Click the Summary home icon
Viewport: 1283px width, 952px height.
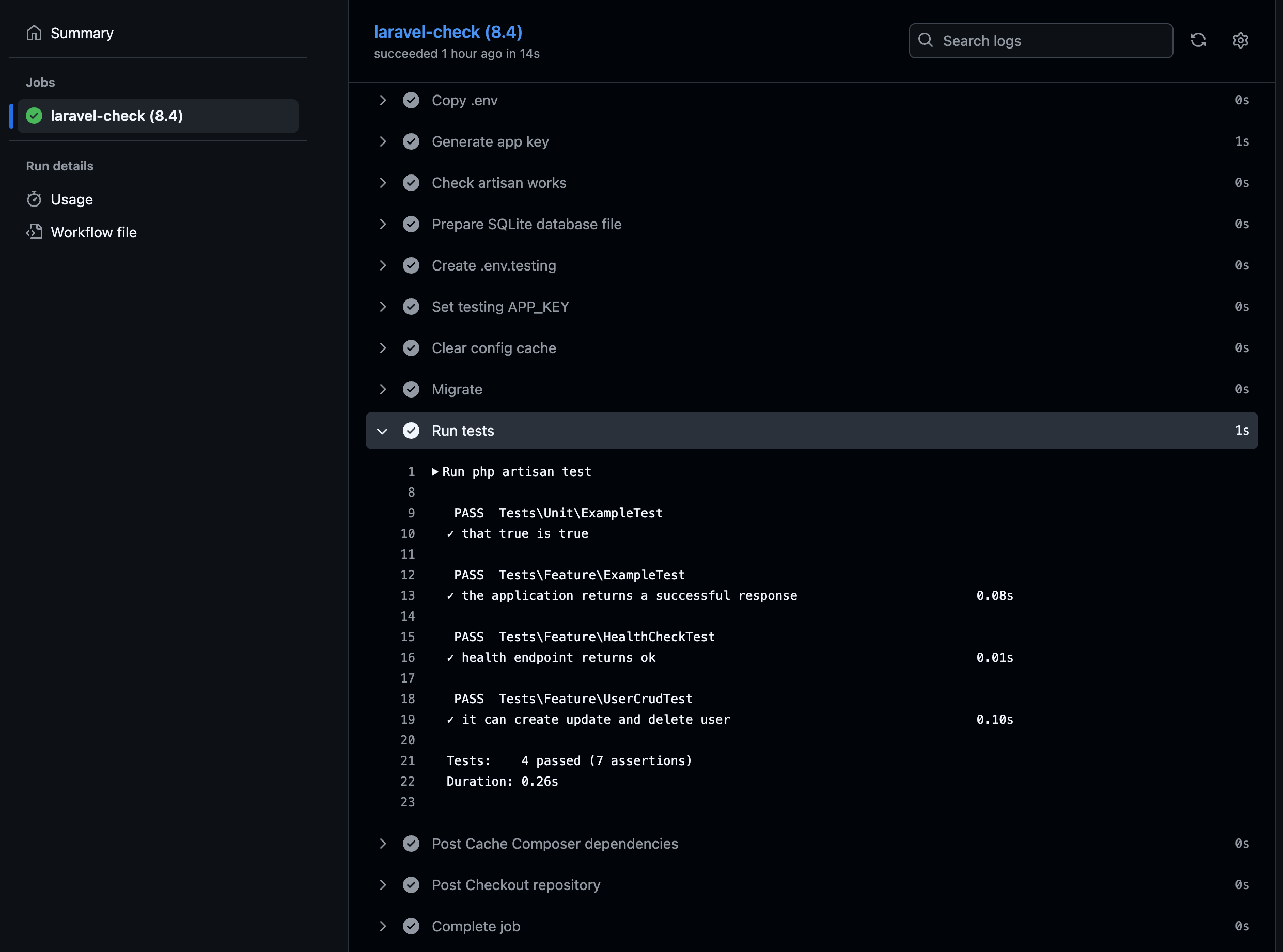(x=34, y=33)
